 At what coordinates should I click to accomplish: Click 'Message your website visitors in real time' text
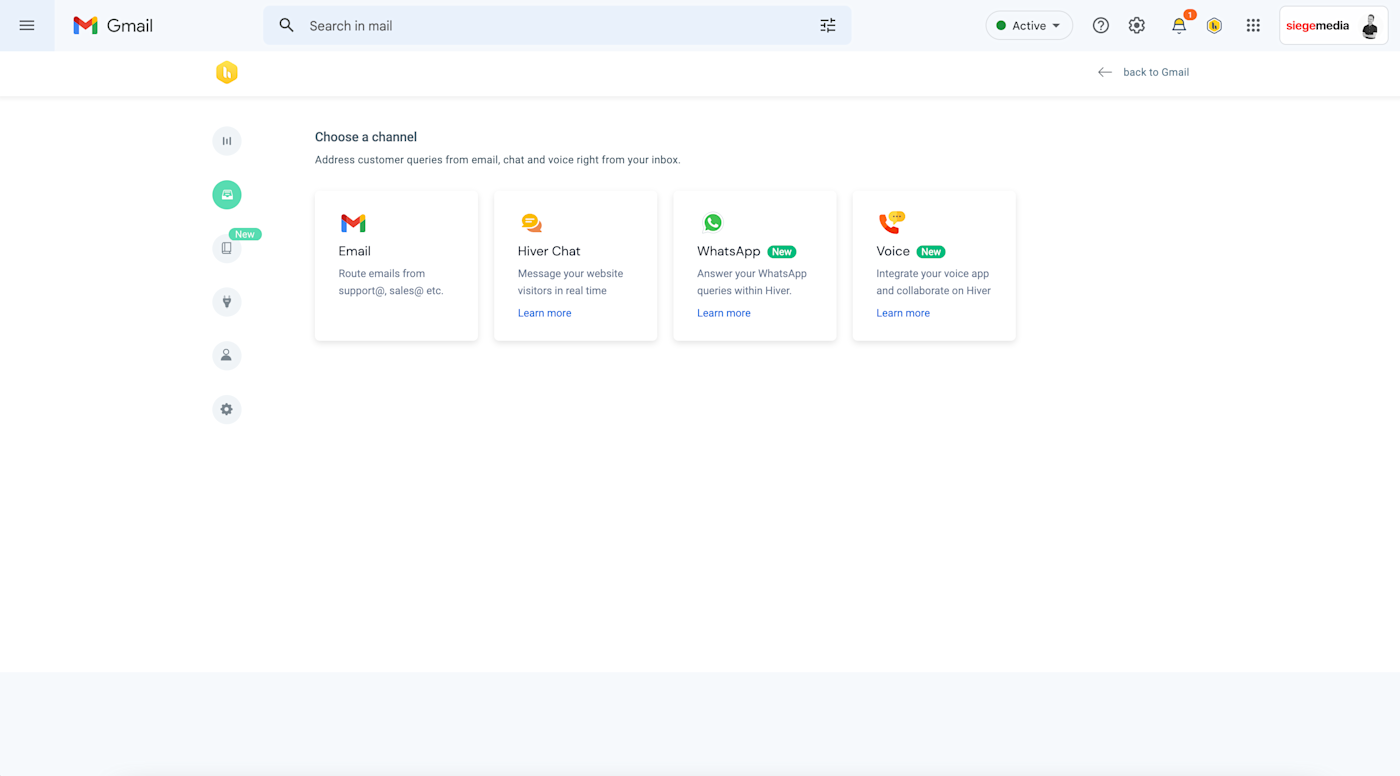570,282
